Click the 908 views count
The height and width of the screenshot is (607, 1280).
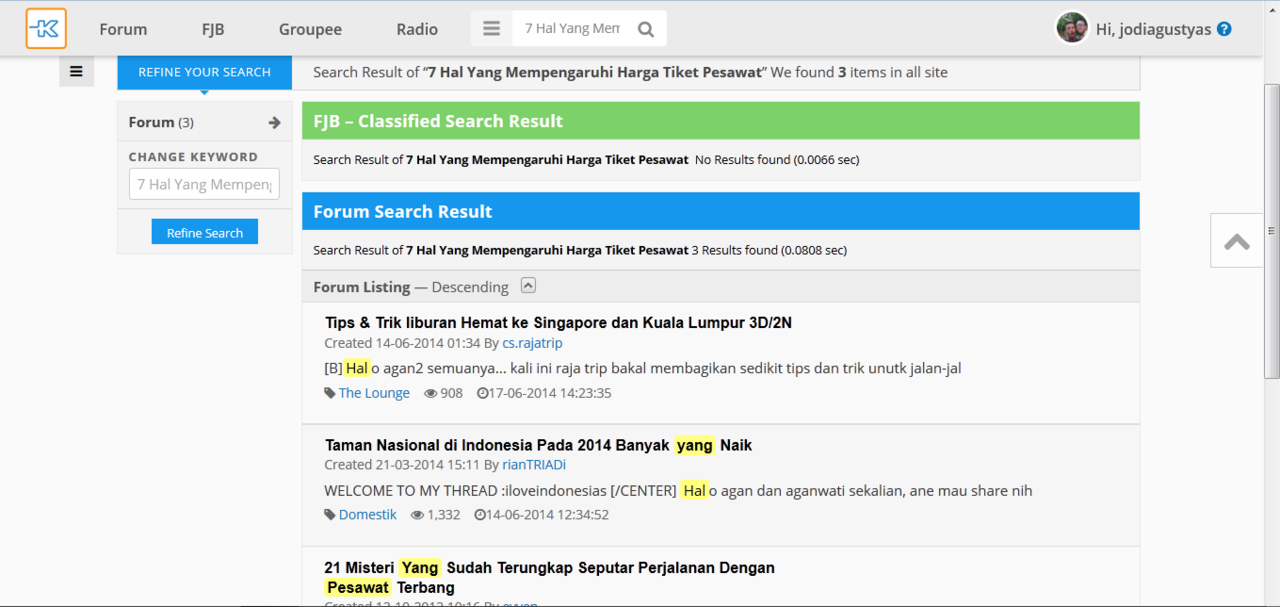452,393
